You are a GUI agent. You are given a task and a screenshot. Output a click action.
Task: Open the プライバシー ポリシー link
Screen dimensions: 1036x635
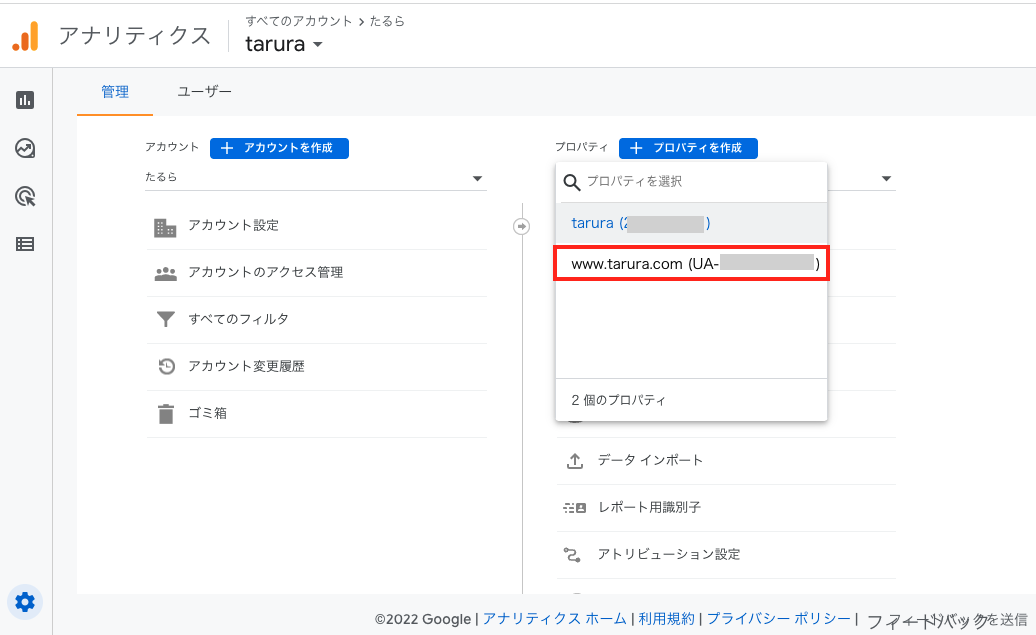tap(779, 619)
